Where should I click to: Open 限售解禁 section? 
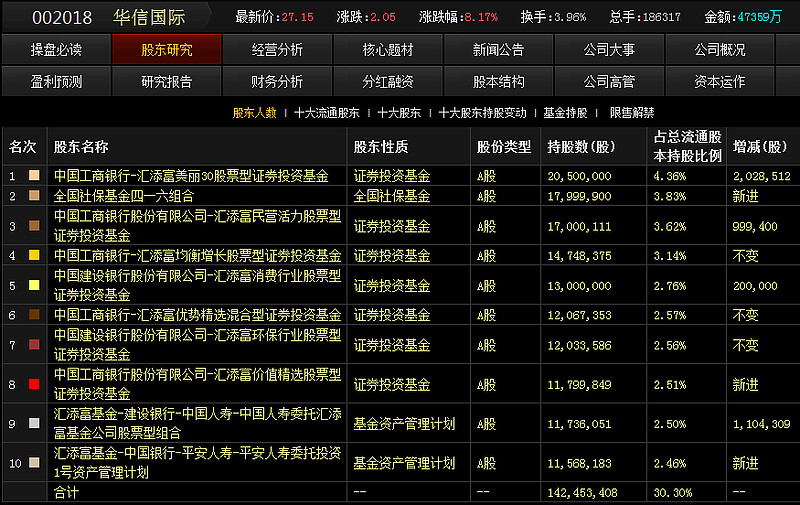[x=632, y=113]
